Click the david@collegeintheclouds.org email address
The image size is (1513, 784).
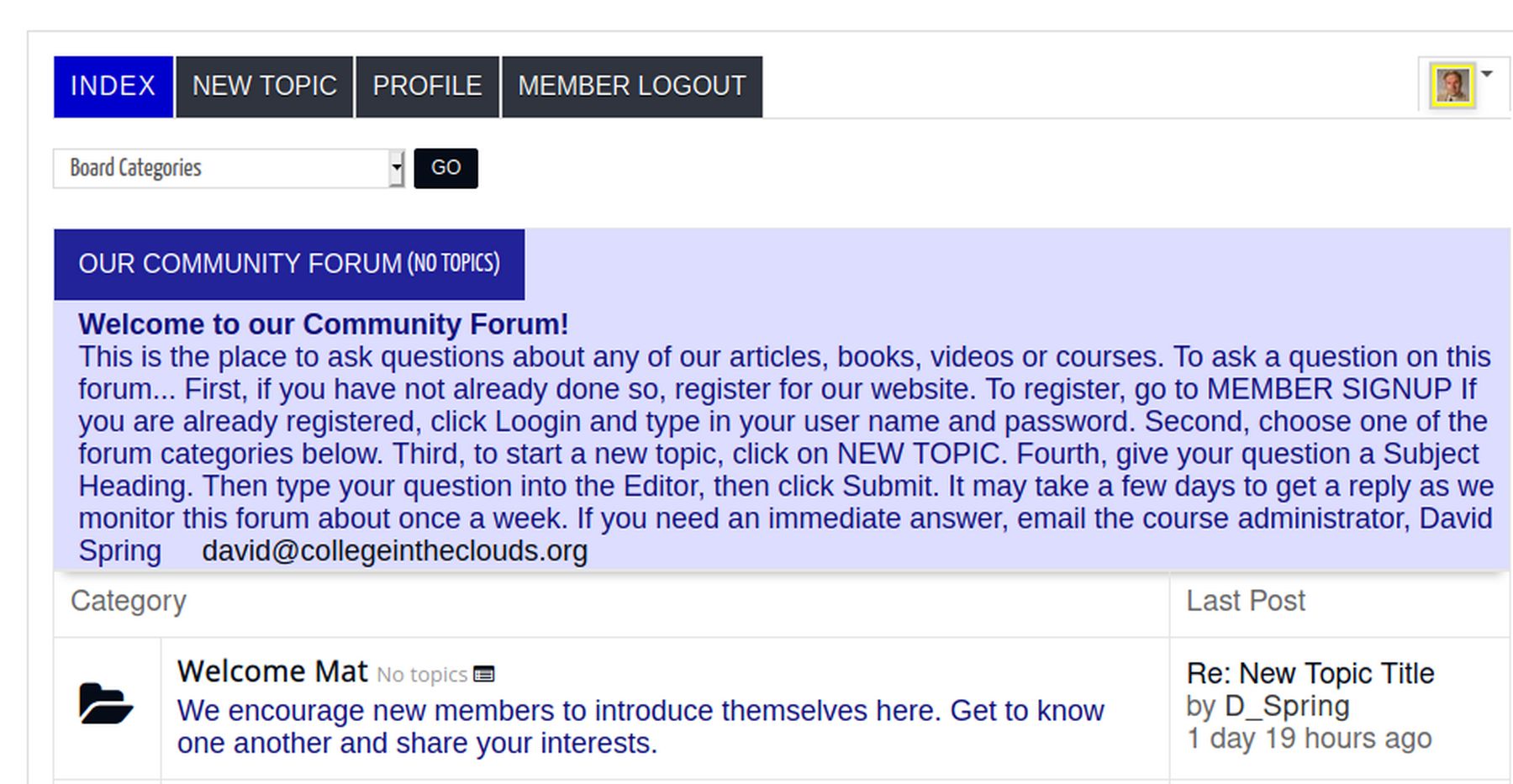tap(394, 551)
